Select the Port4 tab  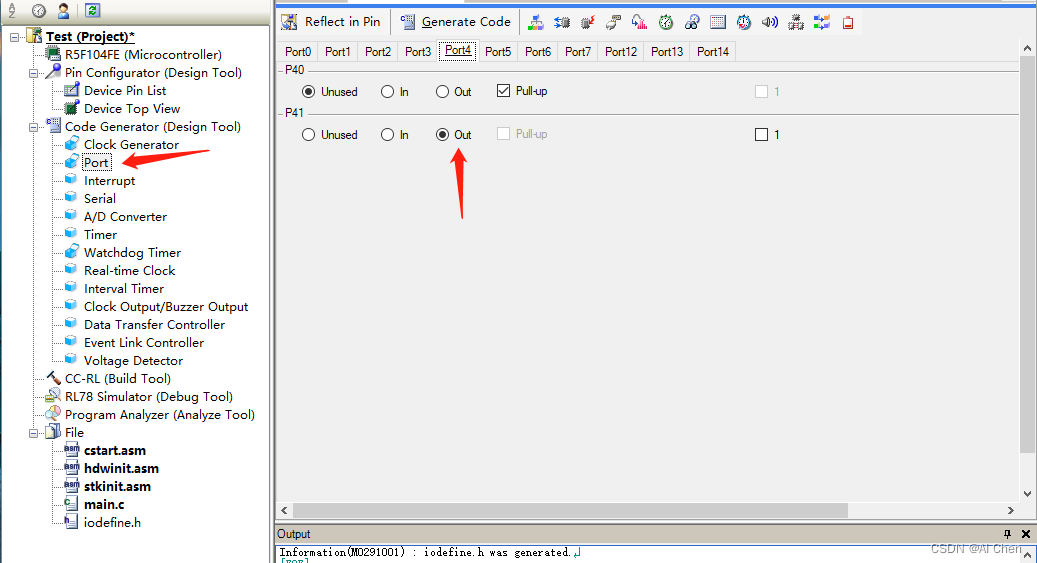[458, 50]
